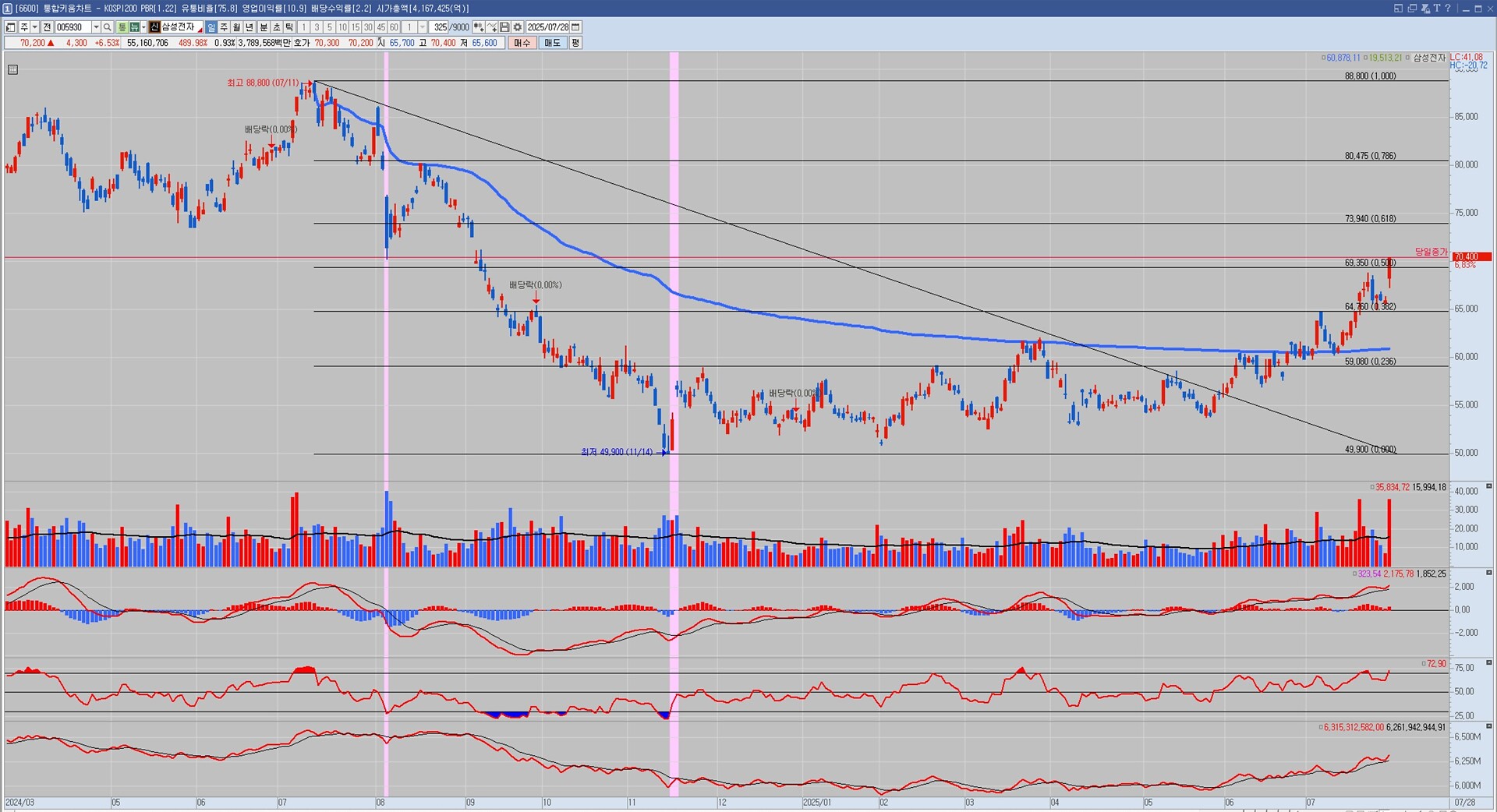Switch to monthly (월) chart period
Image resolution: width=1497 pixels, height=812 pixels.
(x=236, y=27)
